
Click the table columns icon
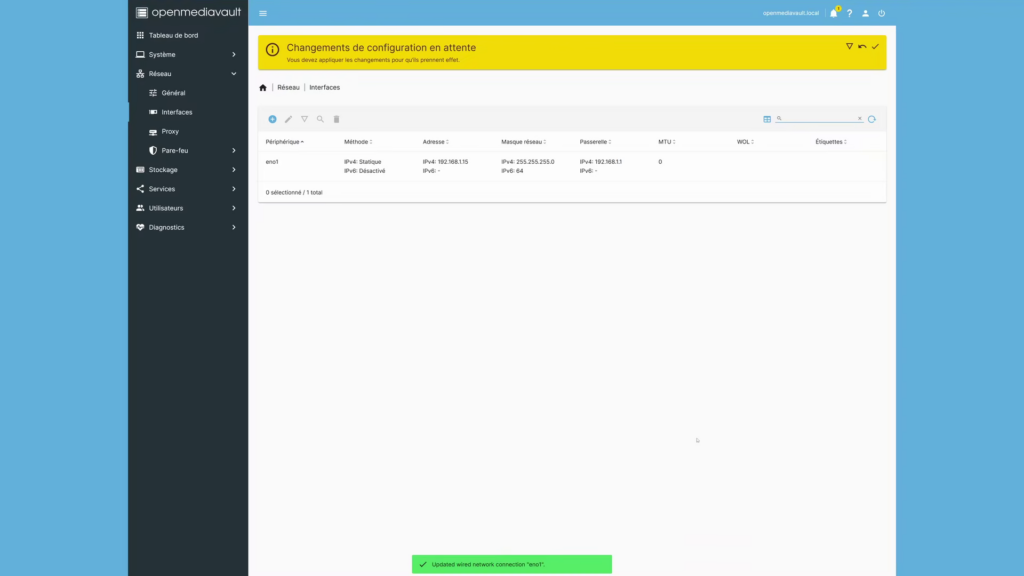point(767,119)
